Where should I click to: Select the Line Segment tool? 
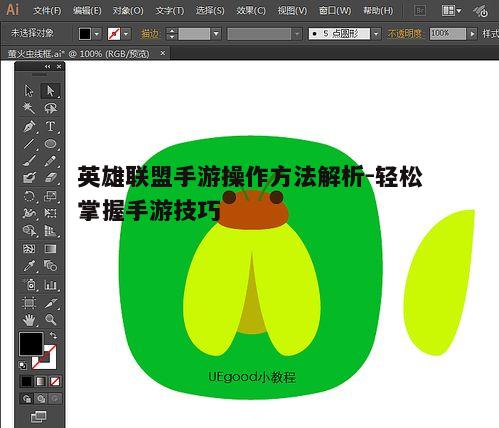tap(29, 144)
